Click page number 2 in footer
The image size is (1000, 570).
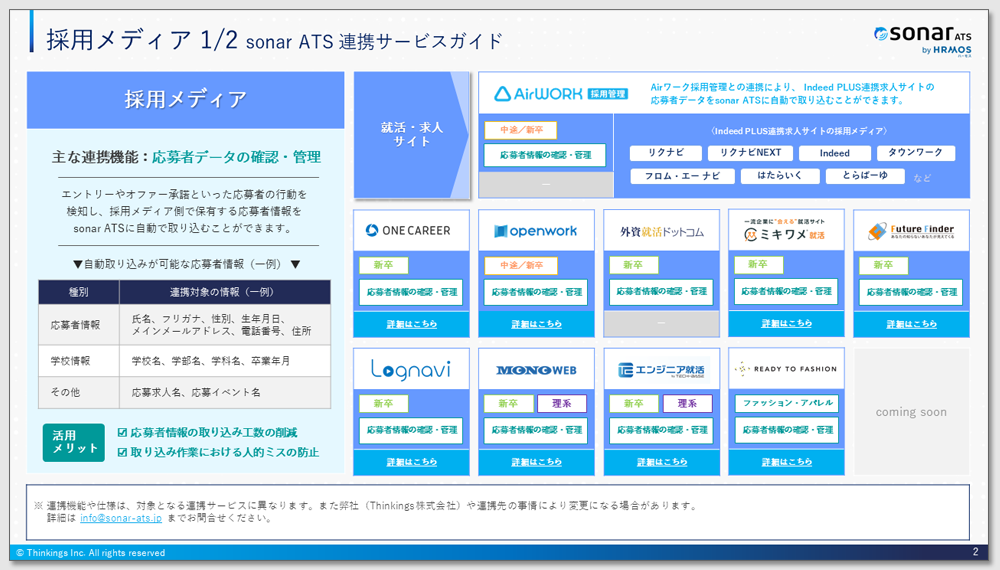[x=975, y=552]
